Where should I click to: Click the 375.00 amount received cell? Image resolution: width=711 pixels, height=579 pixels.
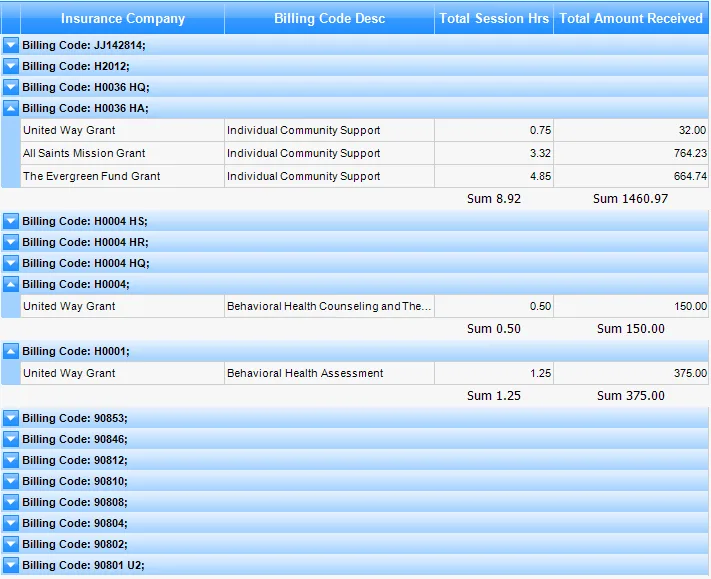(631, 373)
